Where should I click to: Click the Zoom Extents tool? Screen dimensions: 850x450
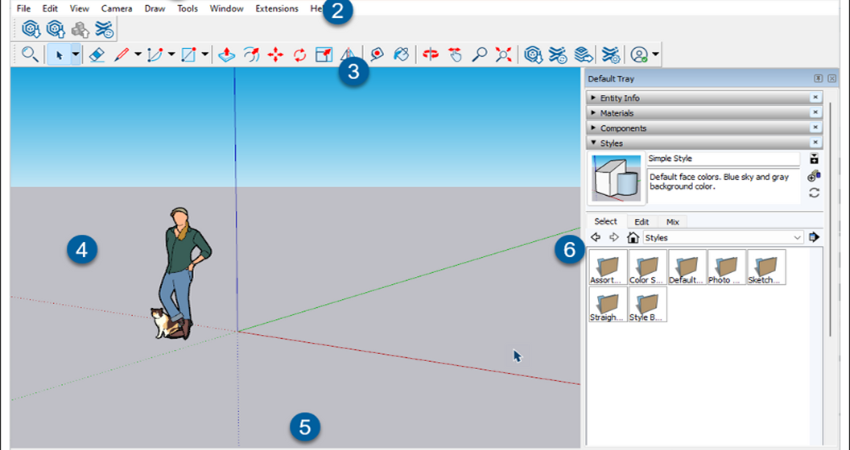[504, 54]
